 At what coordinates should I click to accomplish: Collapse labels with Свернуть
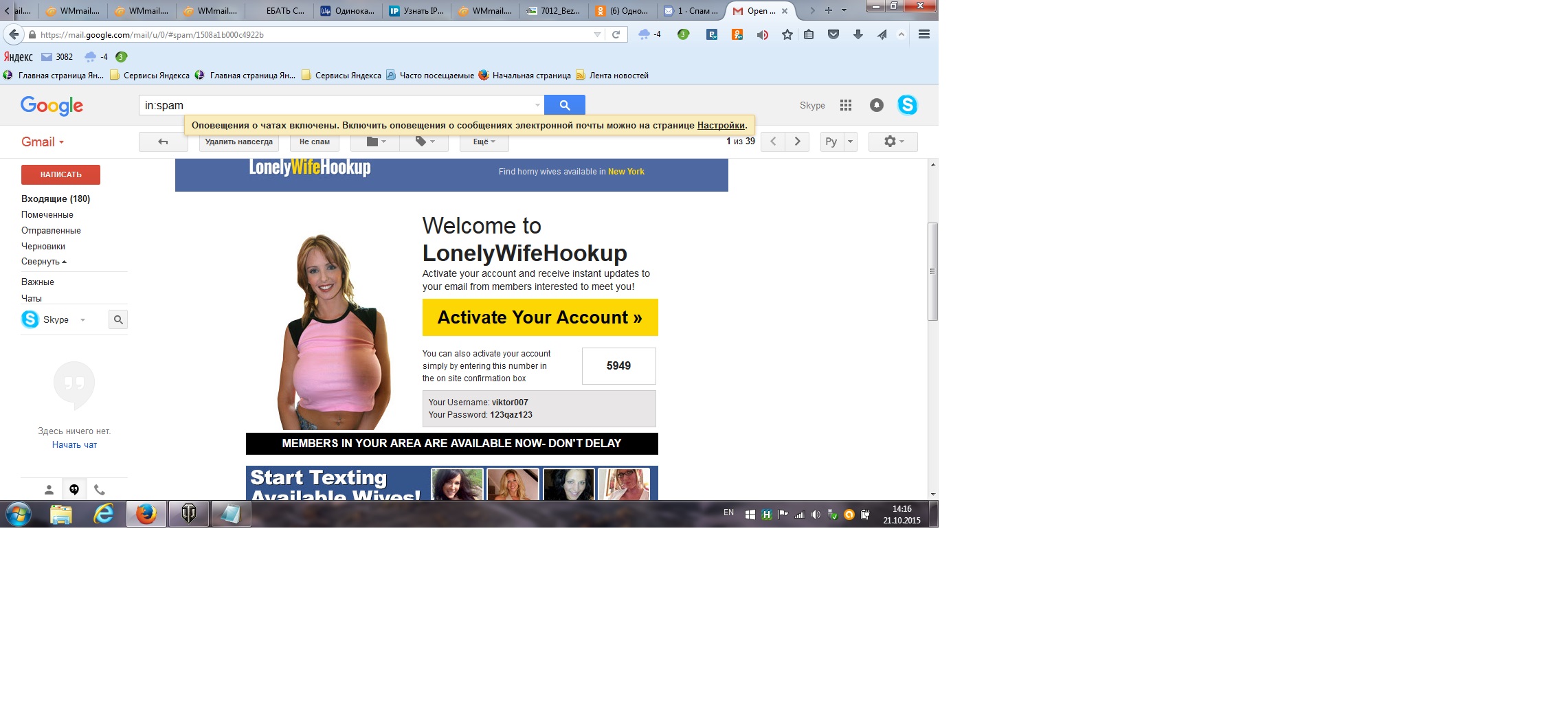(44, 262)
